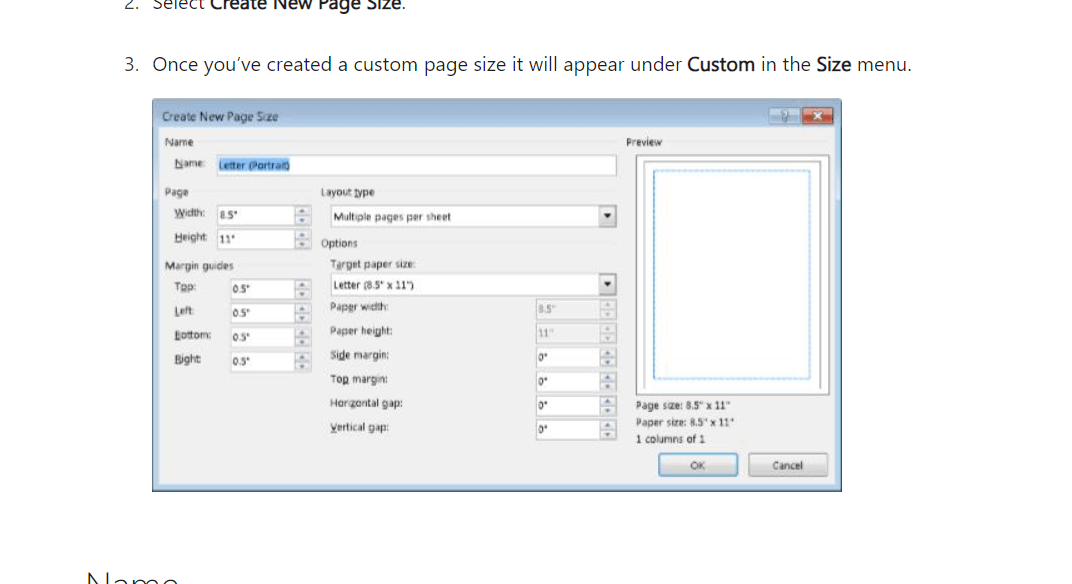Click the bold word 'Size' in step 3
Screen dimensions: 1072x584
[x=833, y=64]
